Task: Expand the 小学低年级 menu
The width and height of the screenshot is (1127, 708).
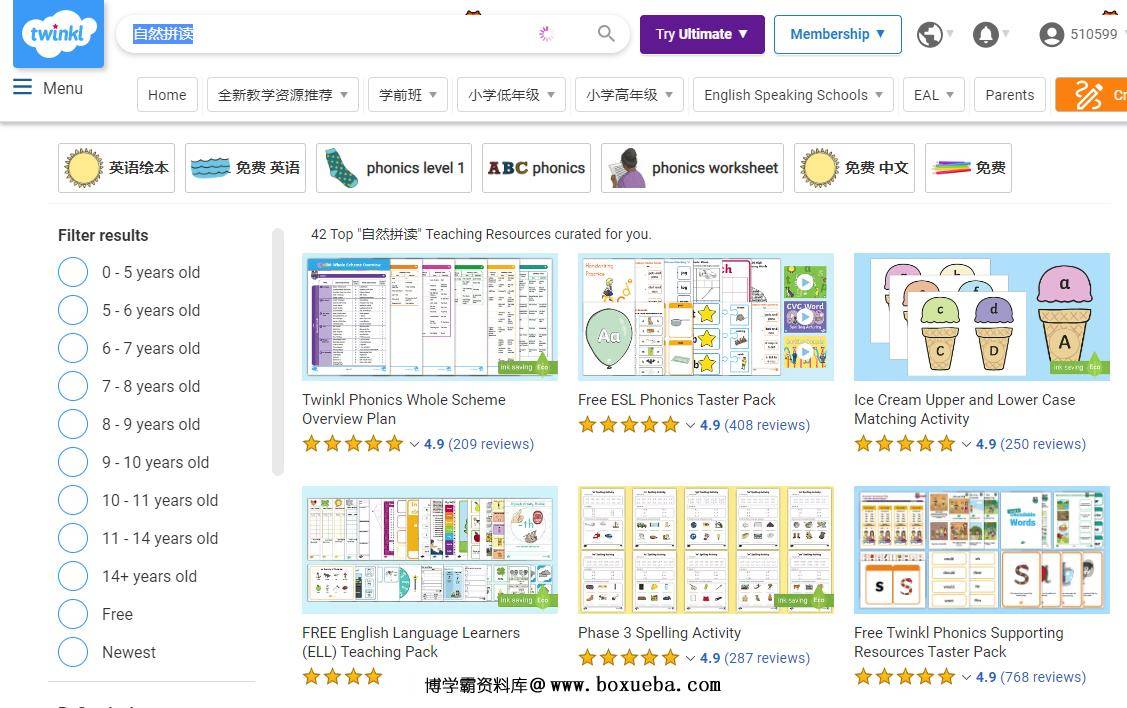Action: point(511,95)
